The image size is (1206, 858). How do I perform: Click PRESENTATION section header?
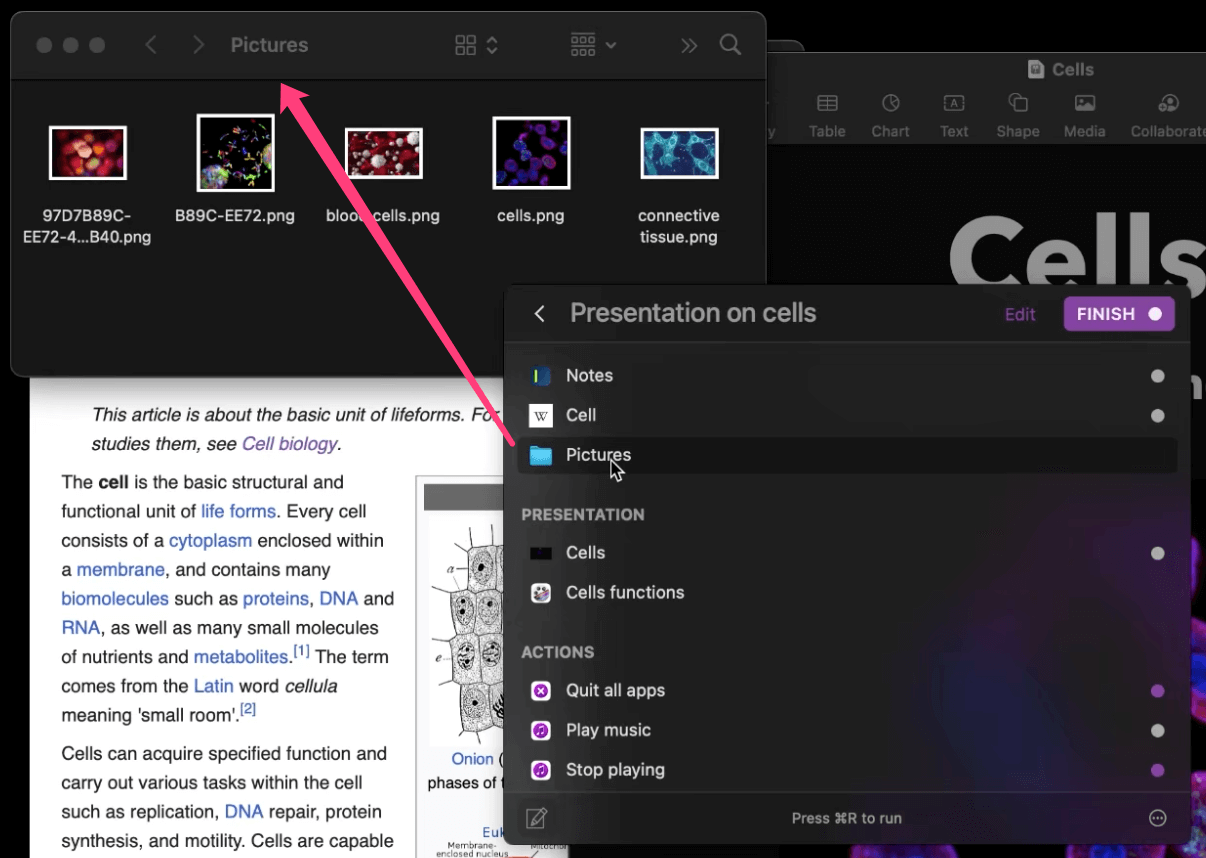pyautogui.click(x=583, y=515)
